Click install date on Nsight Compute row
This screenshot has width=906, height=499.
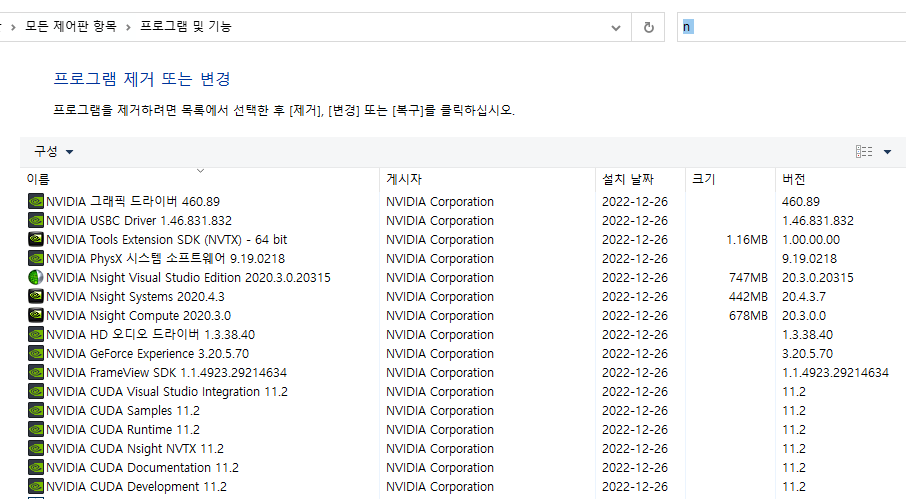pyautogui.click(x=635, y=316)
